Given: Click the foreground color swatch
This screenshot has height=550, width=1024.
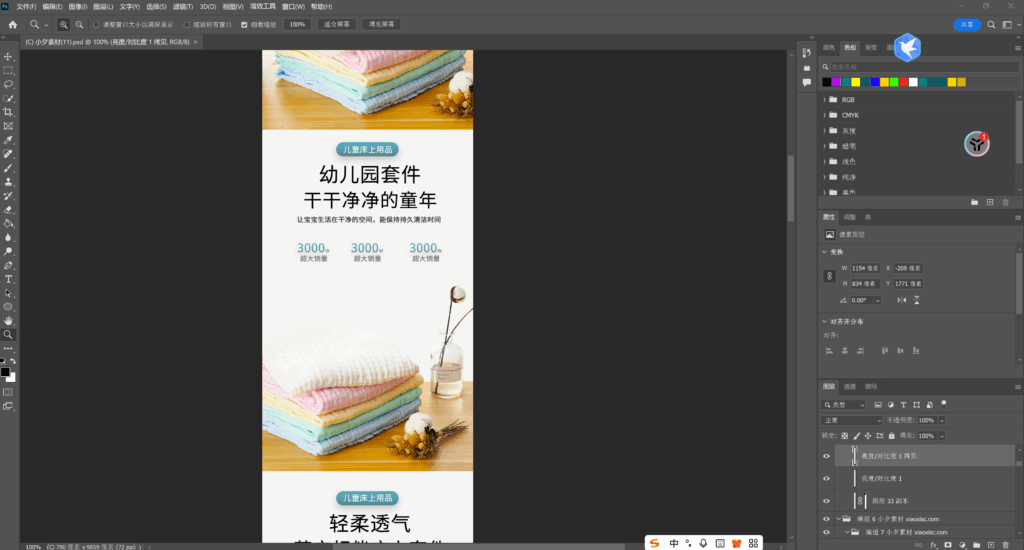Looking at the screenshot, I should [x=5, y=372].
